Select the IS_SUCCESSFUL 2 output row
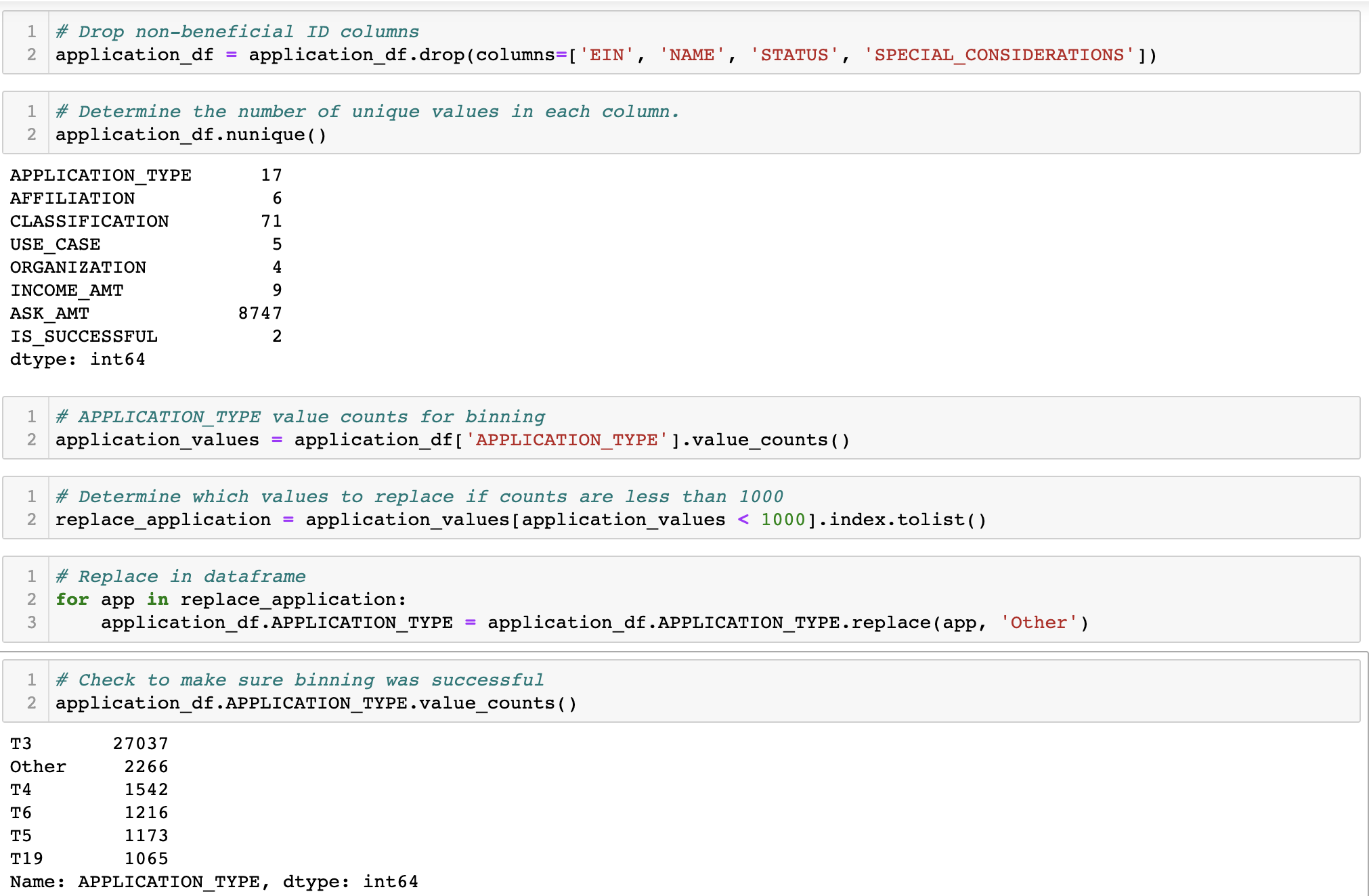This screenshot has width=1369, height=896. [146, 336]
